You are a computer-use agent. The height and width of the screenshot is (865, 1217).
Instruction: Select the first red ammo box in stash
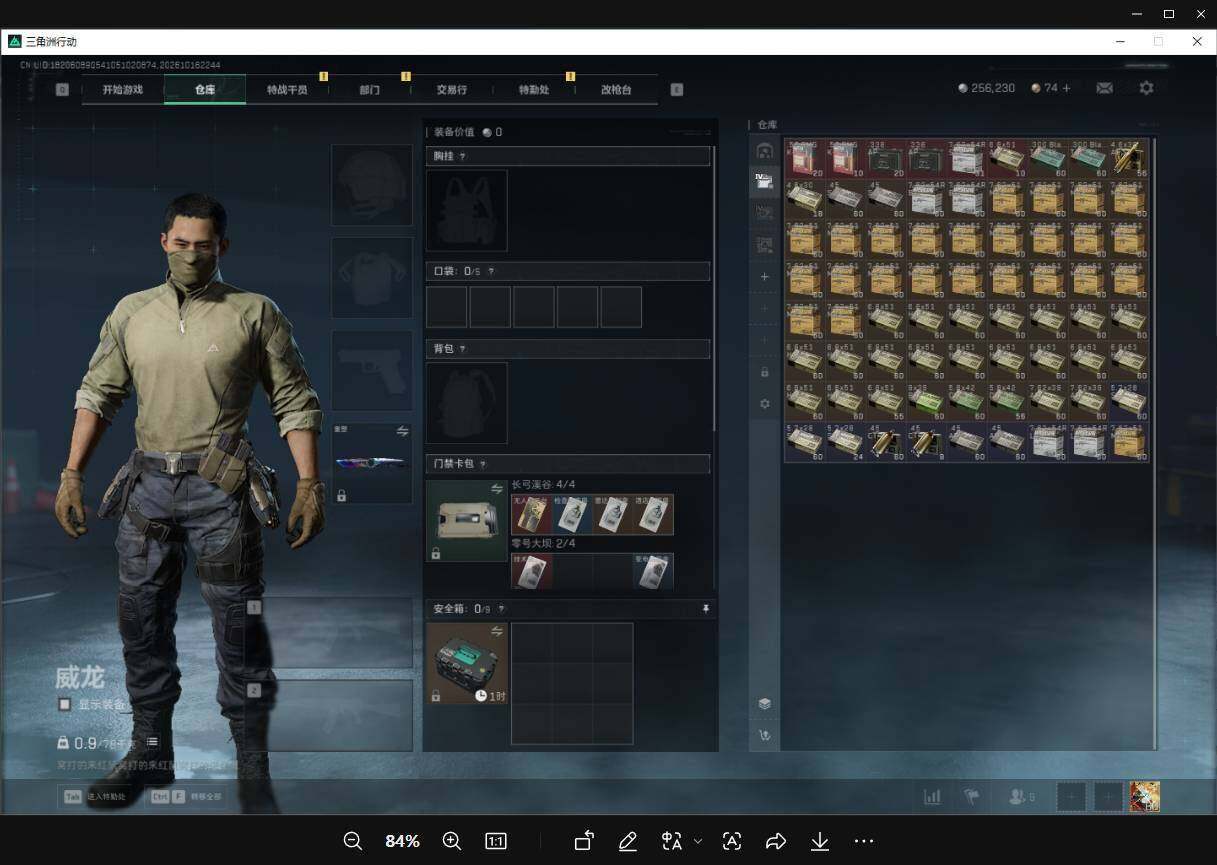pyautogui.click(x=805, y=160)
